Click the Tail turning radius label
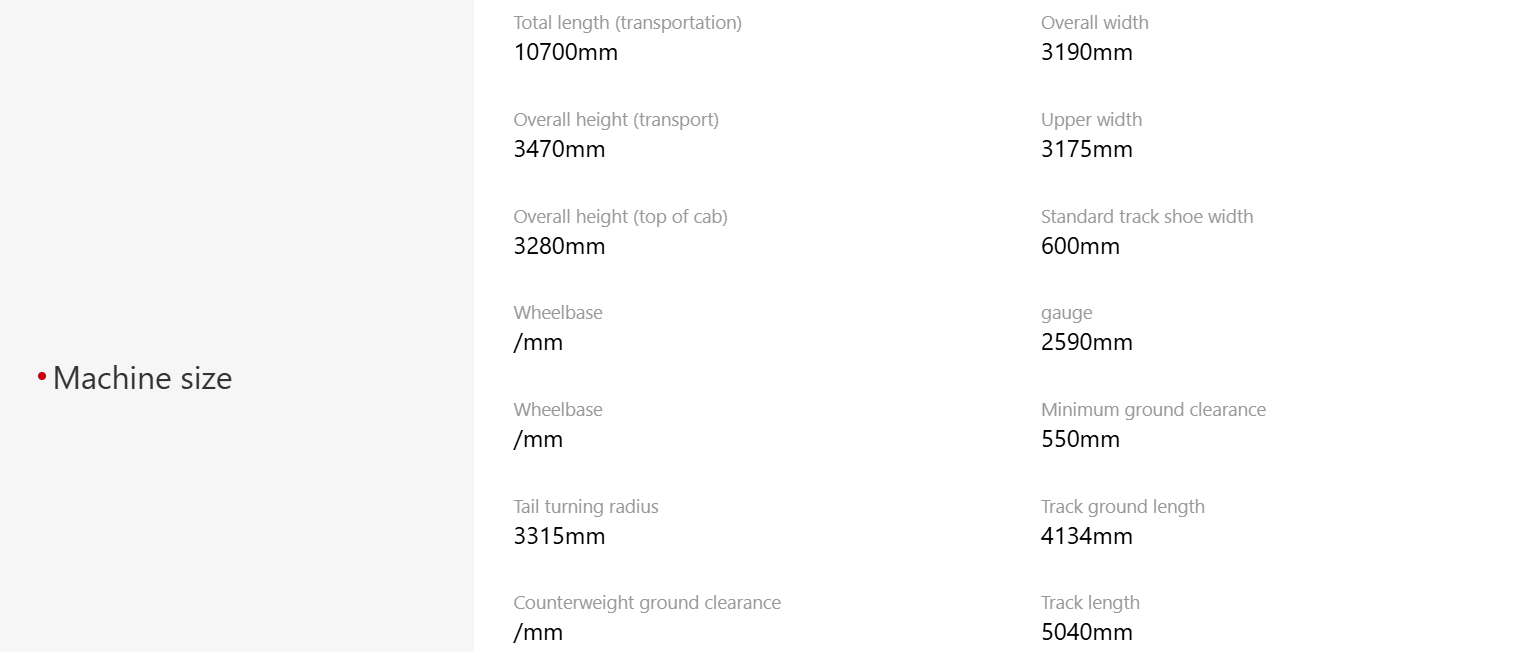 pyautogui.click(x=586, y=507)
